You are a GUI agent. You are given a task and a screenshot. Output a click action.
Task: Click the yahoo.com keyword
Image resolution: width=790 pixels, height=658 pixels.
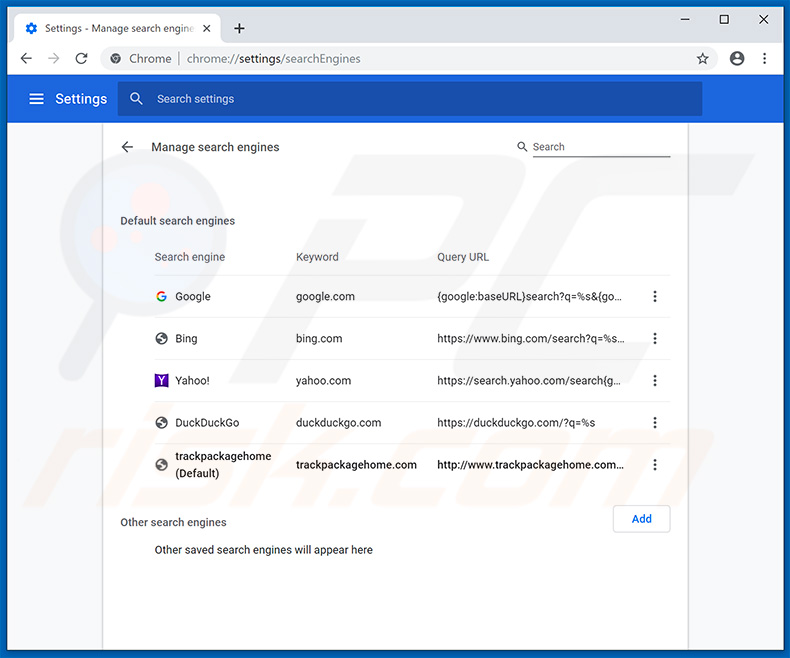click(323, 380)
